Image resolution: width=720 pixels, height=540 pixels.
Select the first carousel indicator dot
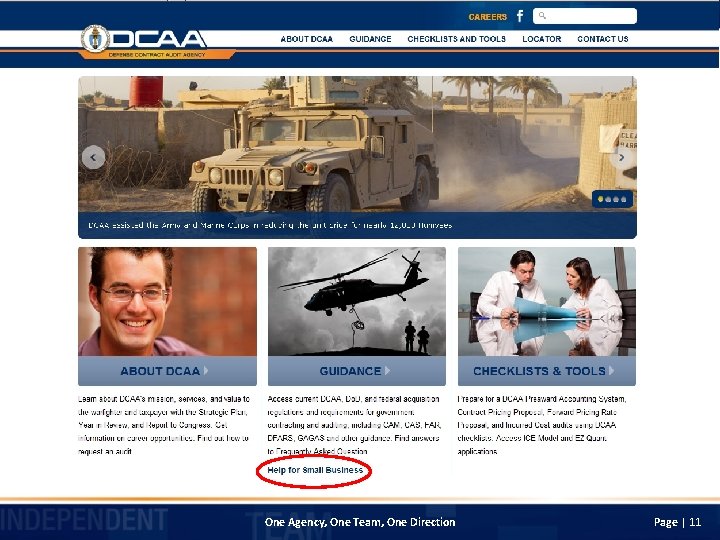pos(600,199)
